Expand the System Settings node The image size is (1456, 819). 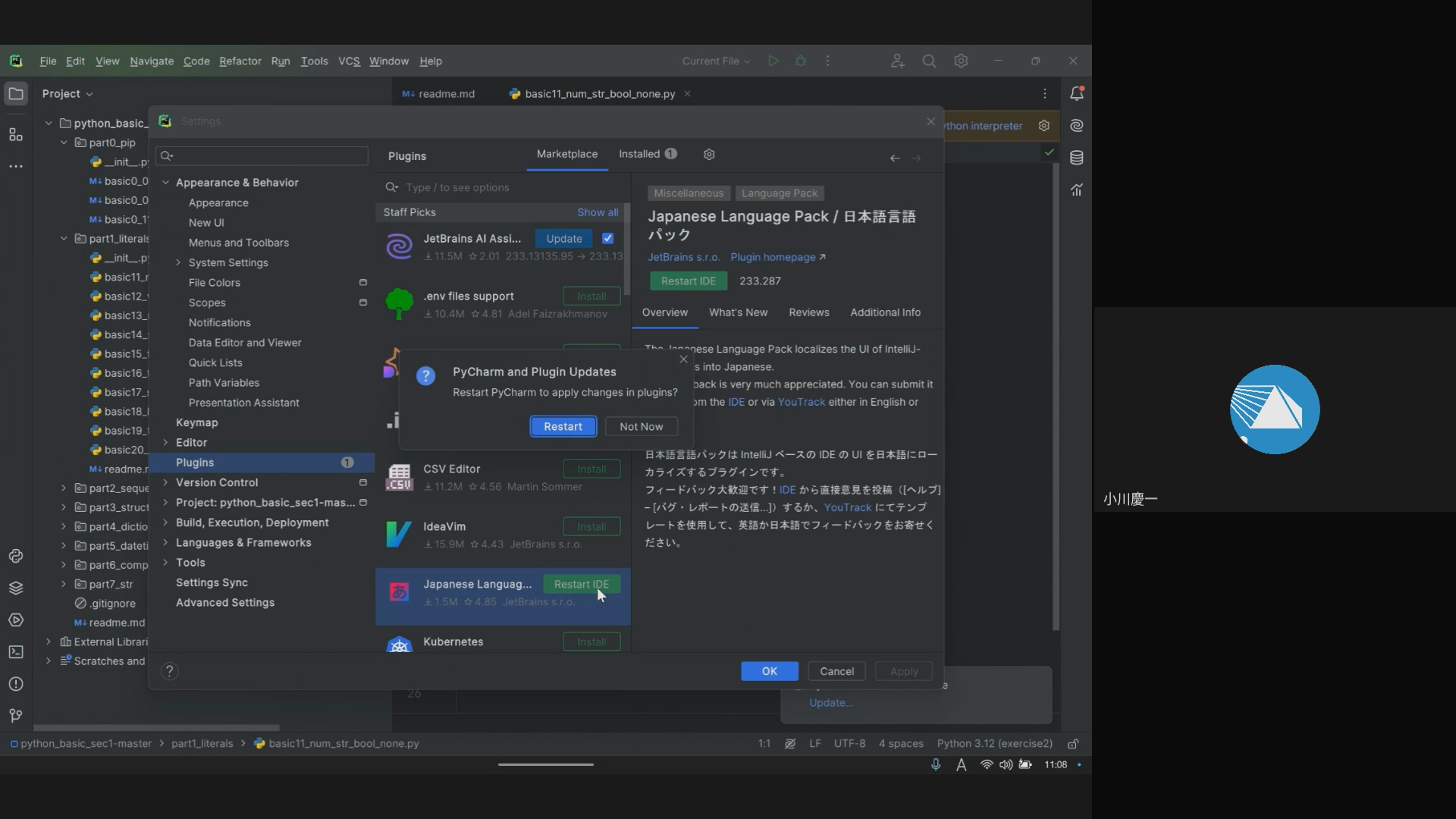click(178, 262)
